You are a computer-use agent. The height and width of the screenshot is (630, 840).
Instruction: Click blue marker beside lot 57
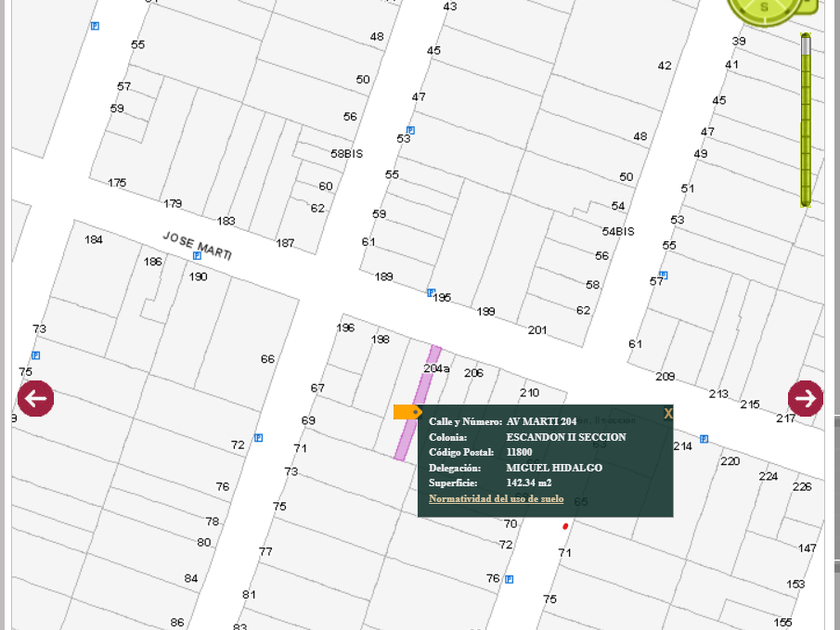663,275
